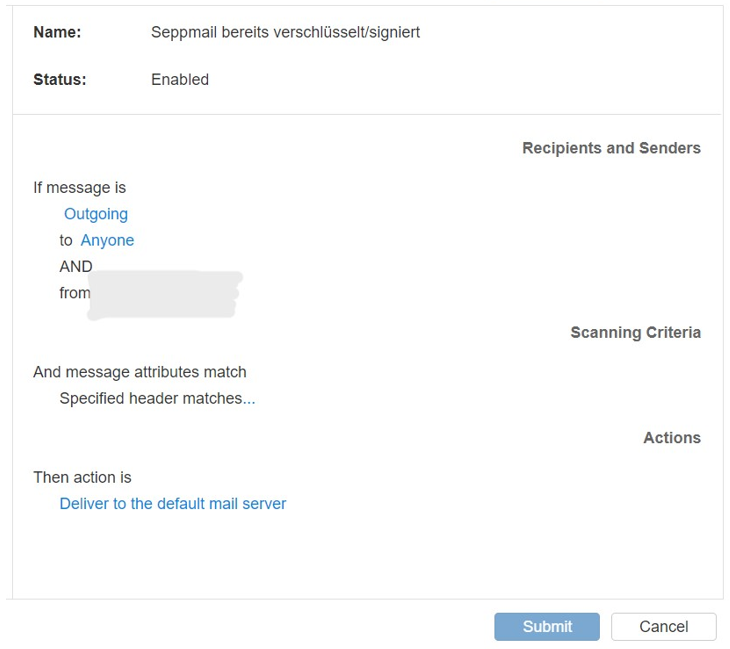Submit the policy rule
Image resolution: width=730 pixels, height=649 pixels.
pos(547,627)
